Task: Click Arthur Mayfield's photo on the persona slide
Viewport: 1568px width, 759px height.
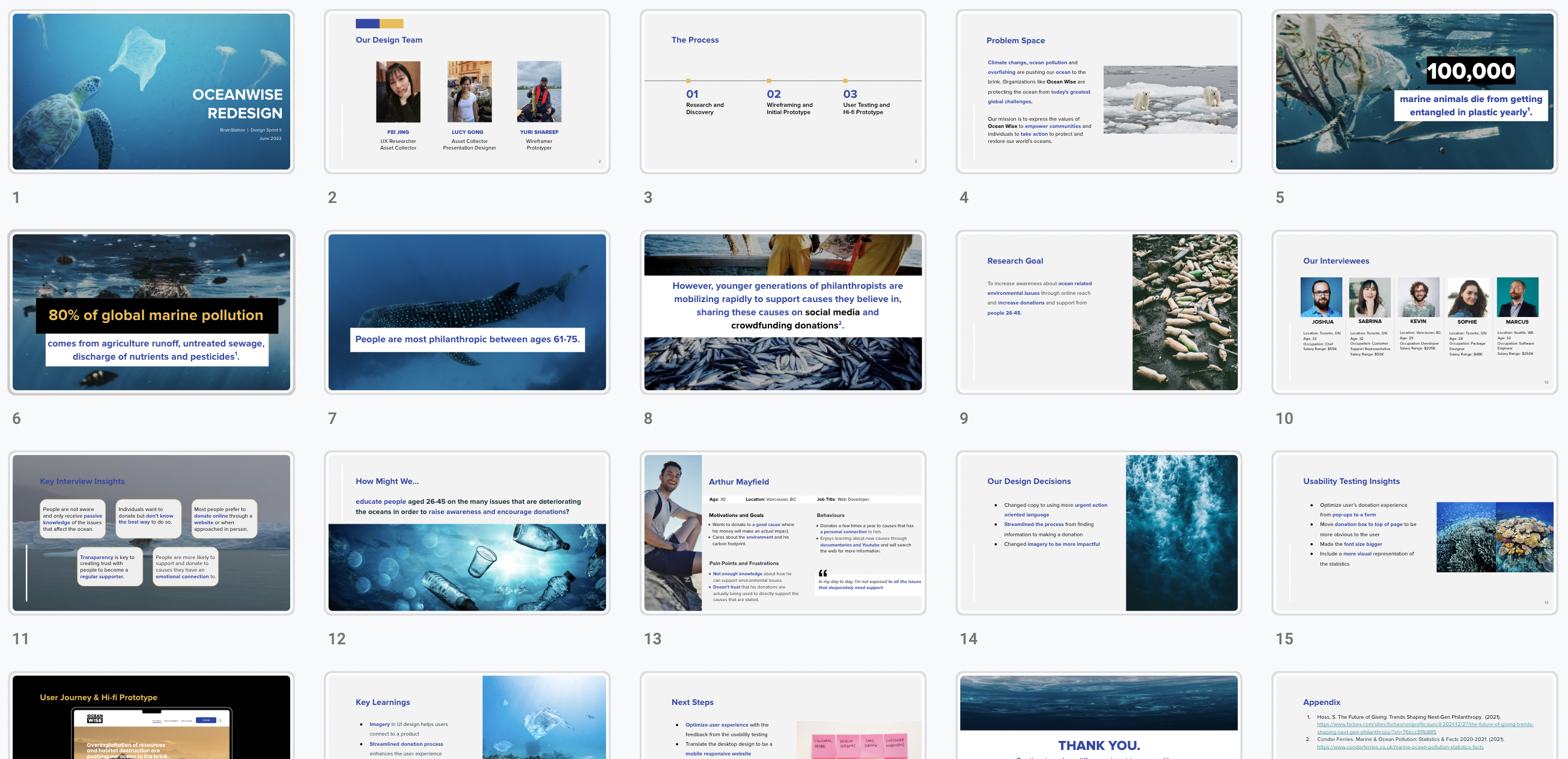Action: (673, 533)
